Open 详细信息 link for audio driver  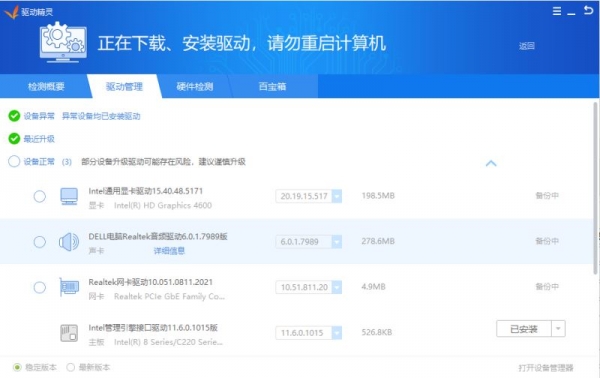pyautogui.click(x=169, y=251)
